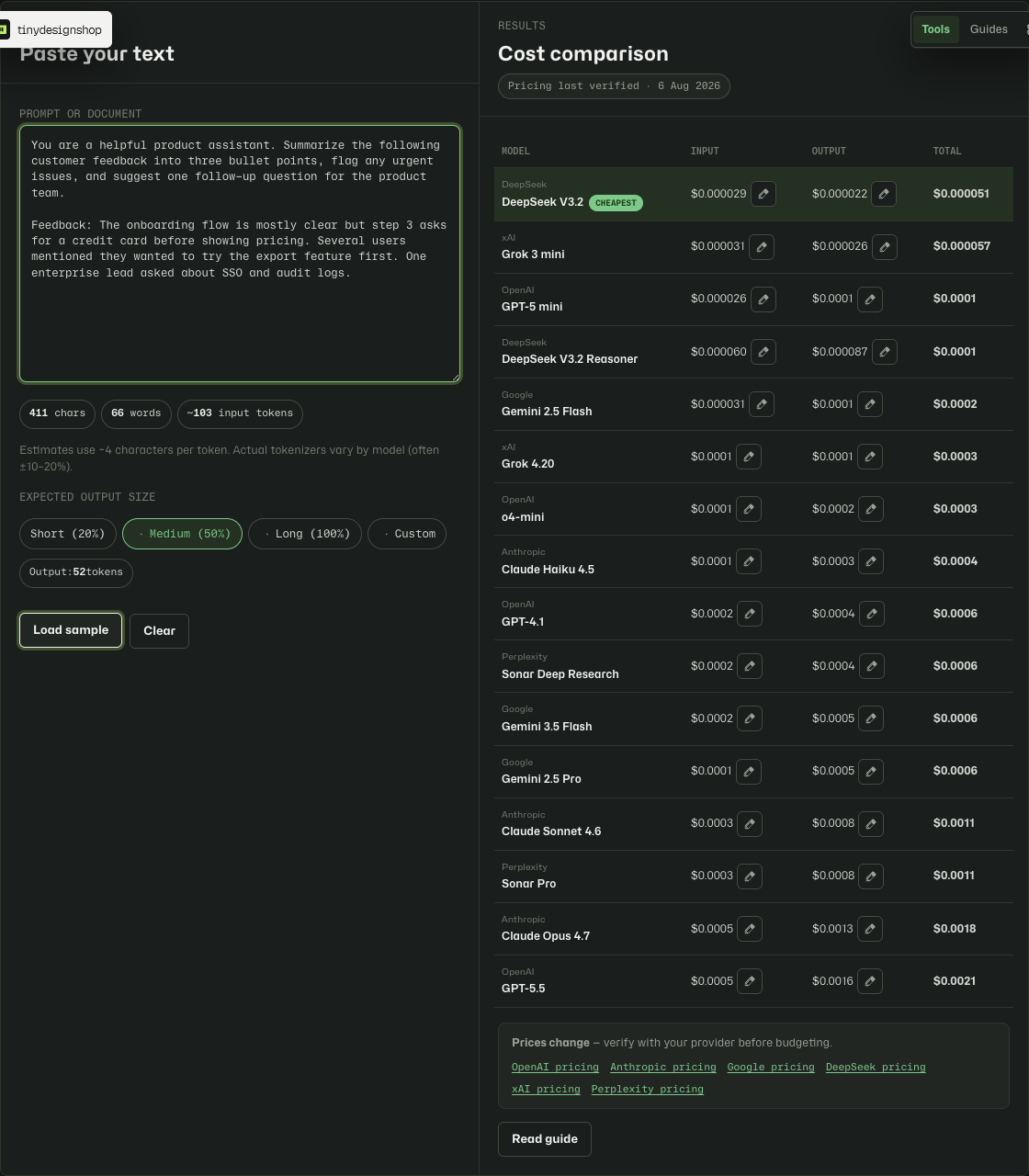Screen dimensions: 1029x1176
Task: Open the Guides tab
Action: point(989,29)
